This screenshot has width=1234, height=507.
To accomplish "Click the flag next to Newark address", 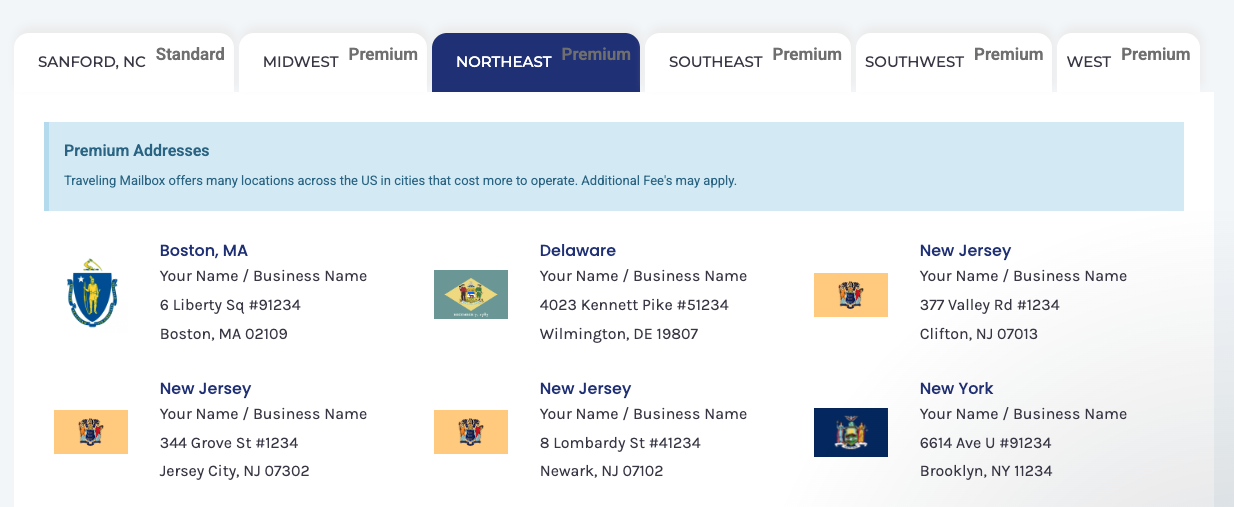I will (x=471, y=432).
